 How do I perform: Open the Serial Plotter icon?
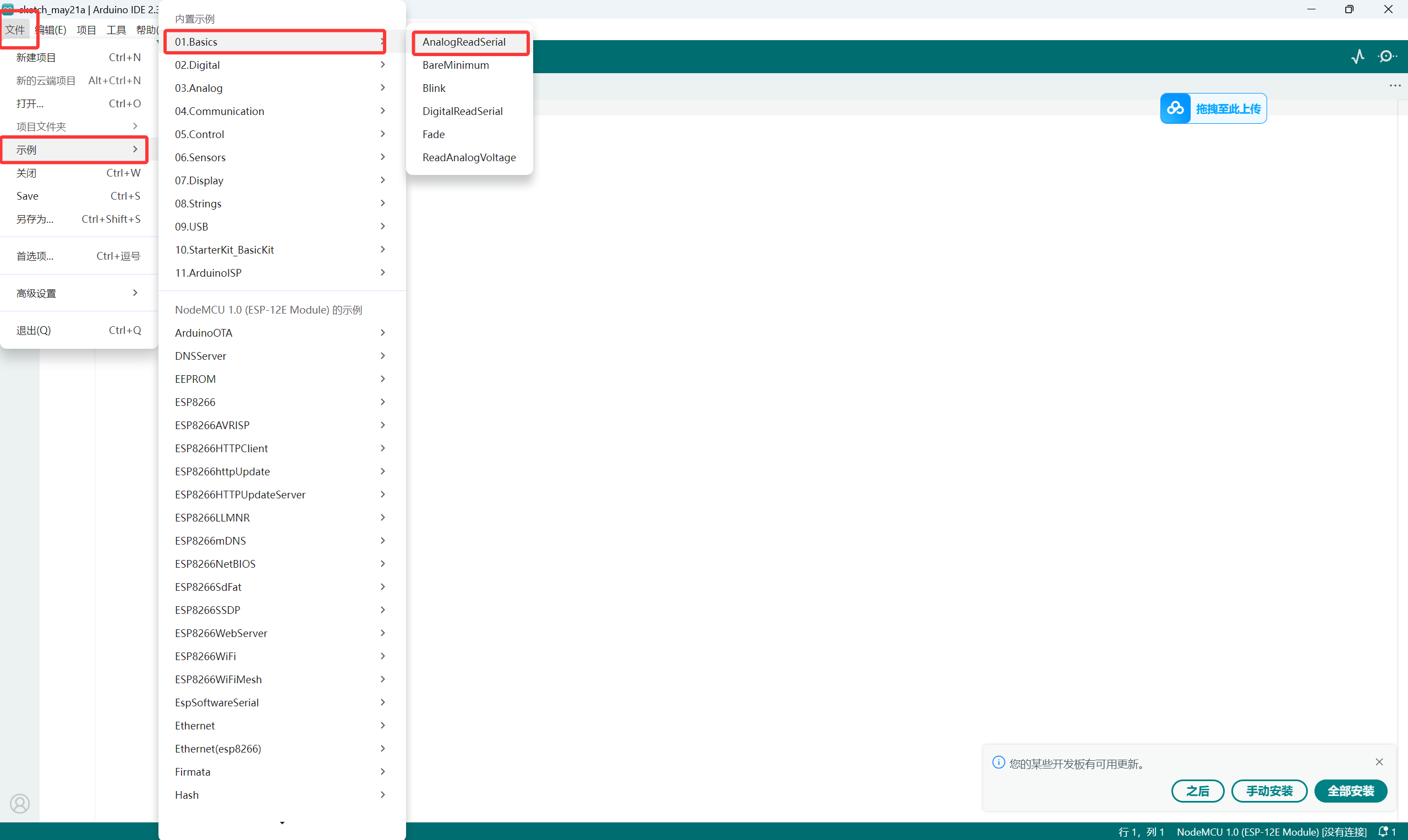click(x=1357, y=57)
